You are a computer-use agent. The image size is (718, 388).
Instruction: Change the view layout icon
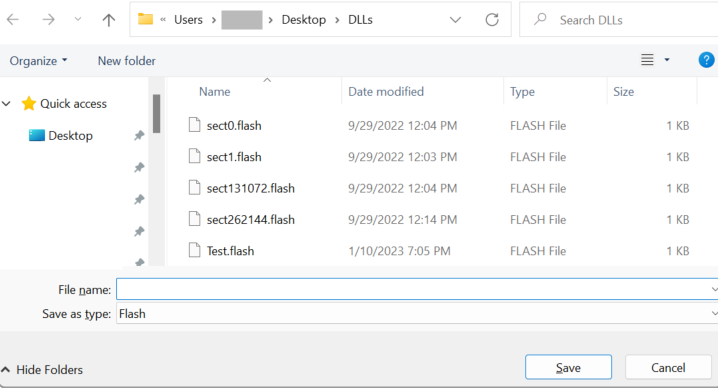pos(647,60)
